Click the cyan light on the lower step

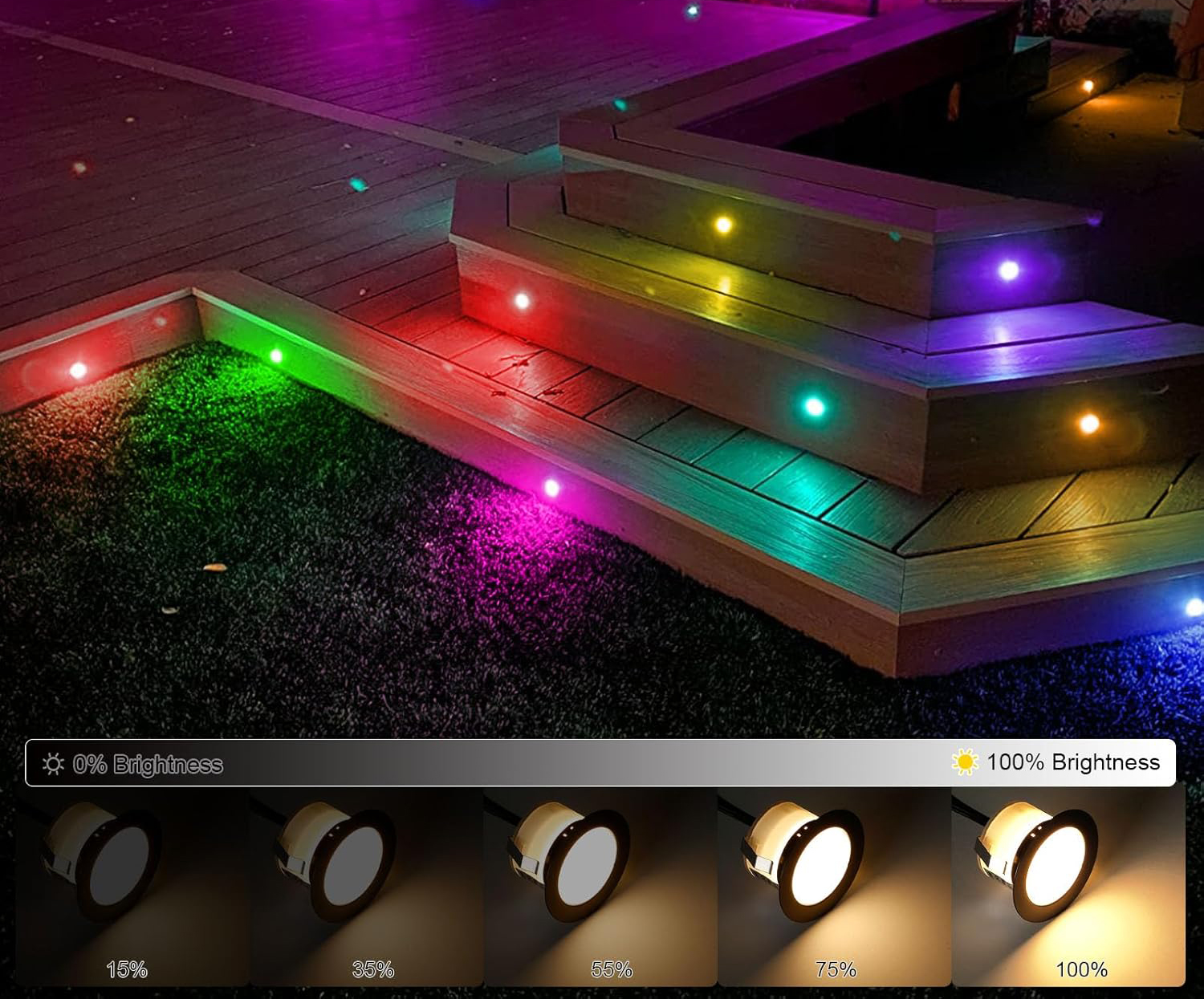(x=814, y=407)
